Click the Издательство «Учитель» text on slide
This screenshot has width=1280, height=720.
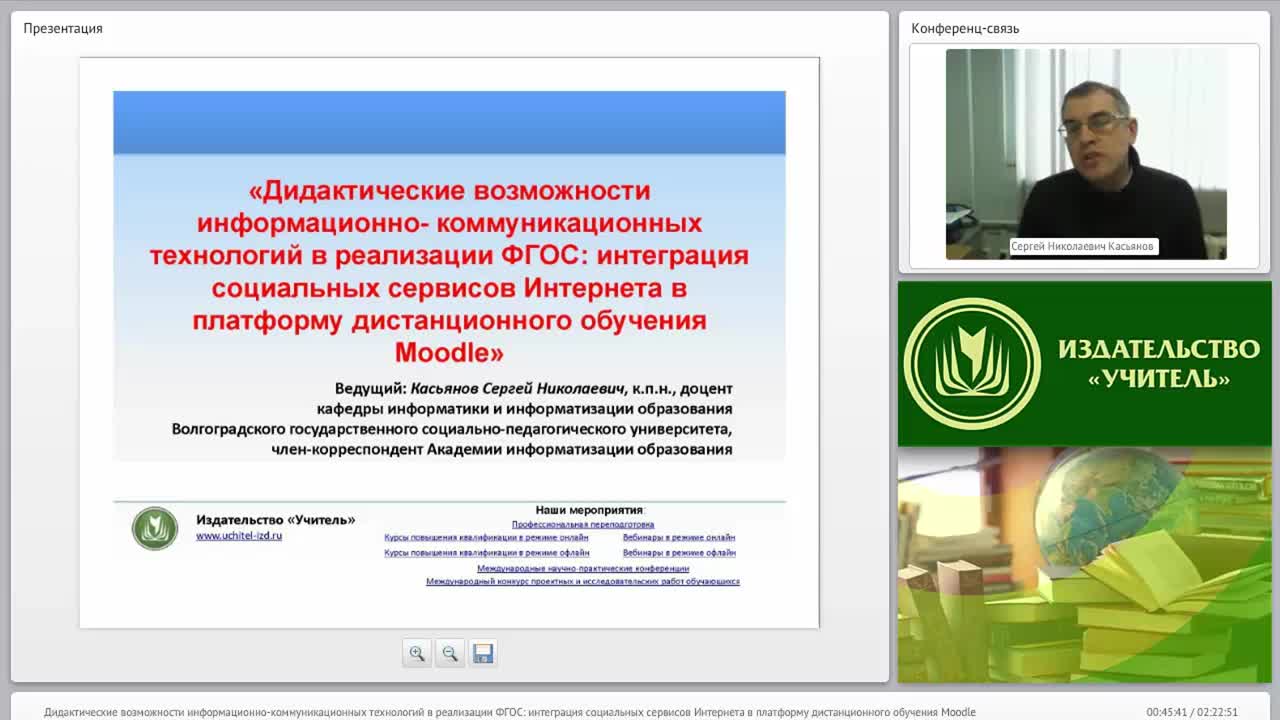[275, 520]
